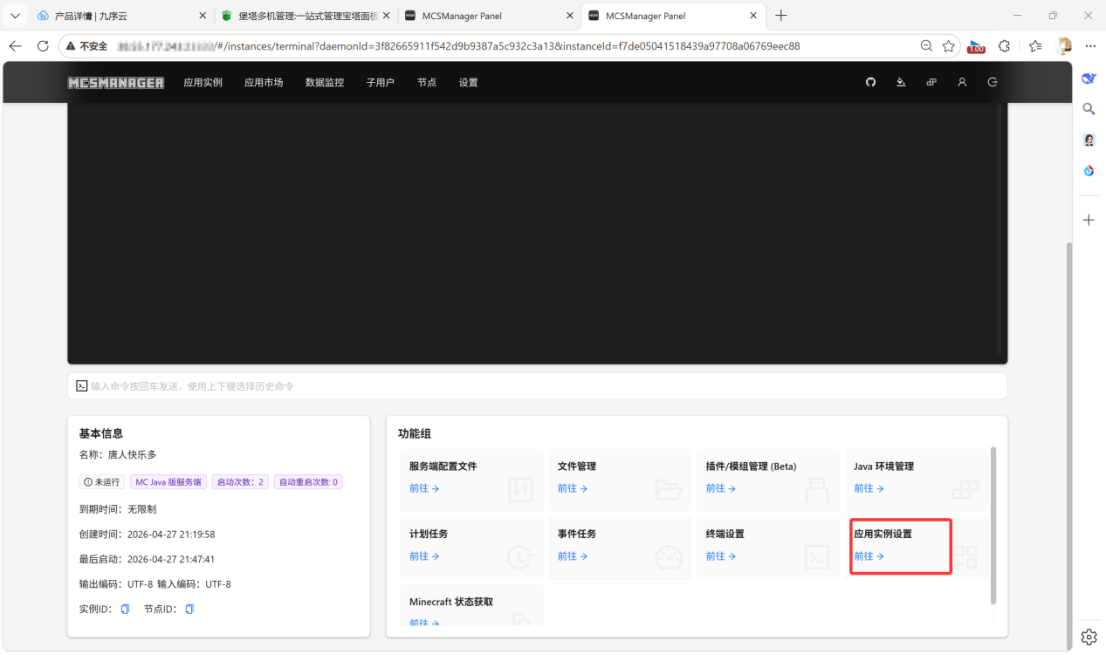Image resolution: width=1106 pixels, height=655 pixels.
Task: Click the 自动重启次数: 0 tag
Action: (x=308, y=482)
